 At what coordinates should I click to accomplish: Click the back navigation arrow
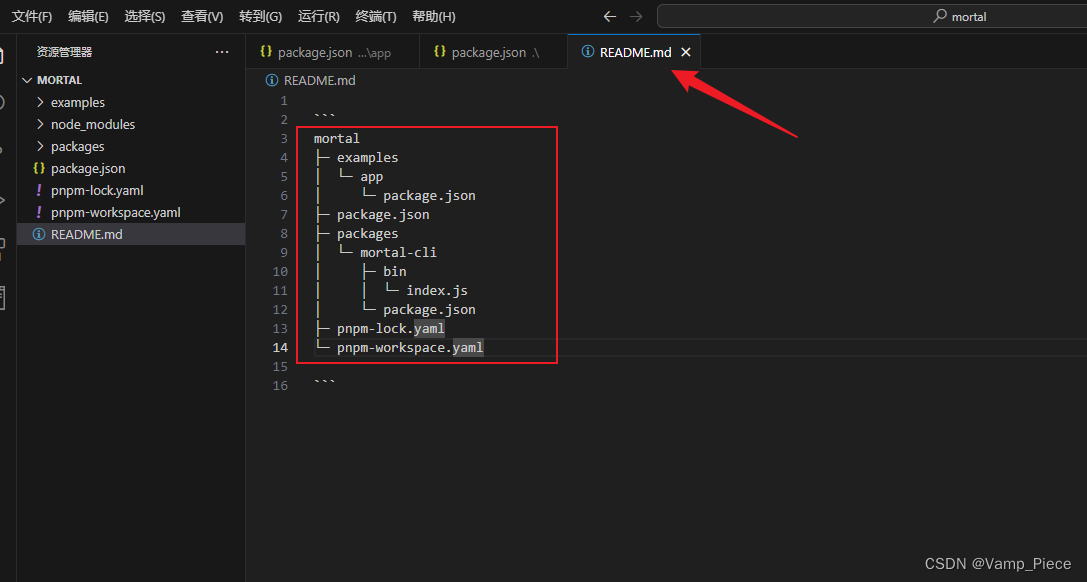[x=609, y=17]
